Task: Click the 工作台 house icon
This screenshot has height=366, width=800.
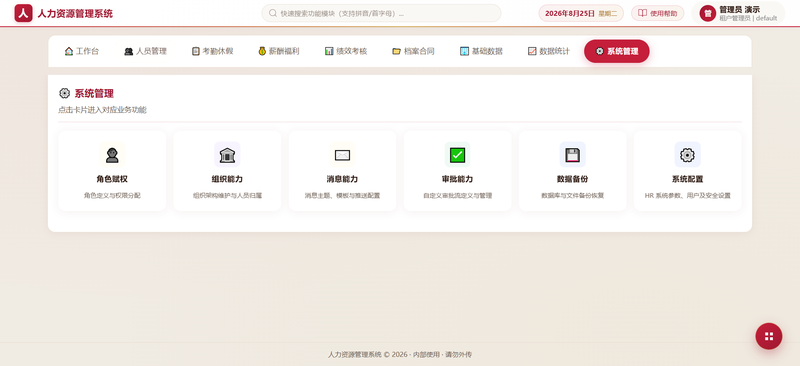Action: [x=69, y=51]
